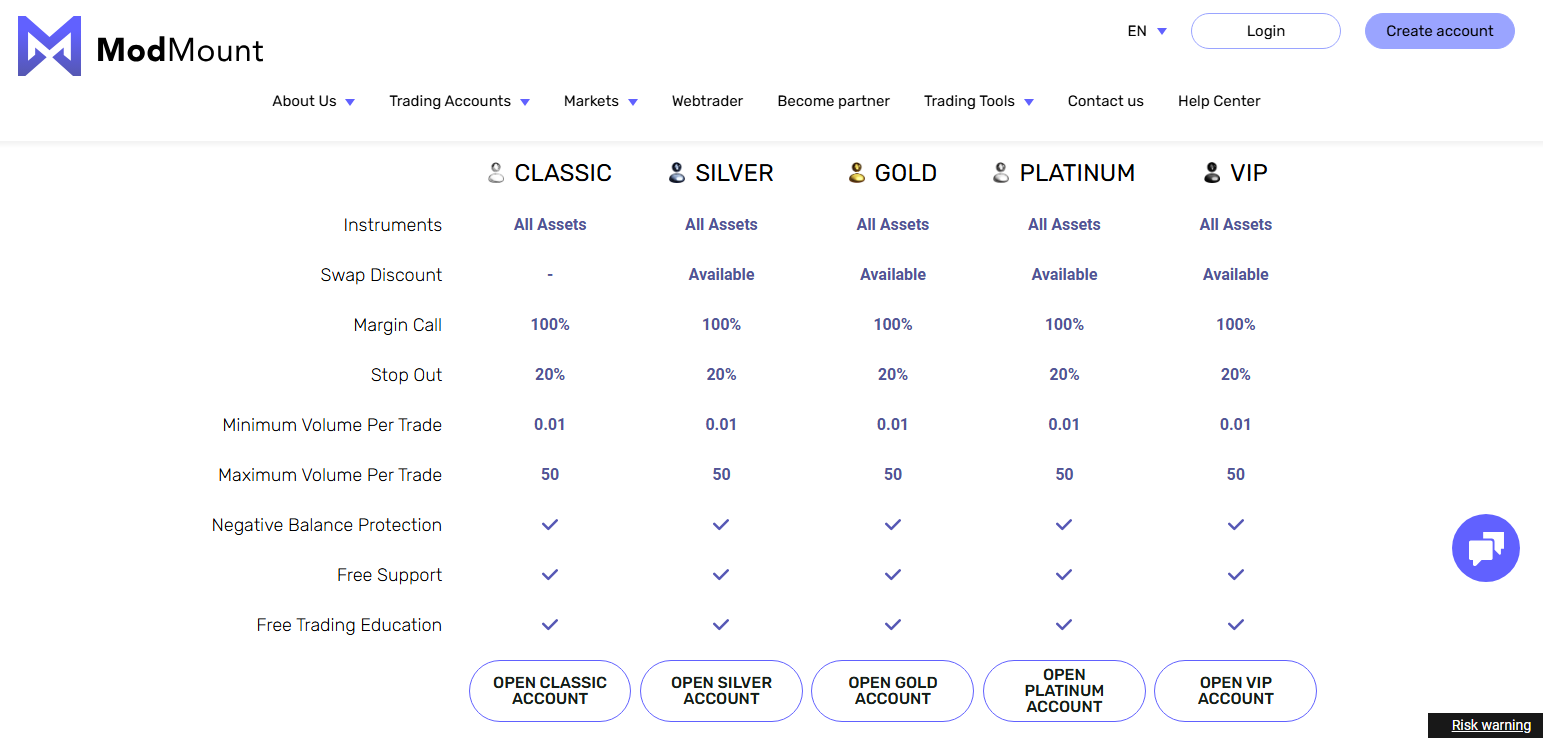Open the Risk warning link
The height and width of the screenshot is (738, 1543).
1491,725
